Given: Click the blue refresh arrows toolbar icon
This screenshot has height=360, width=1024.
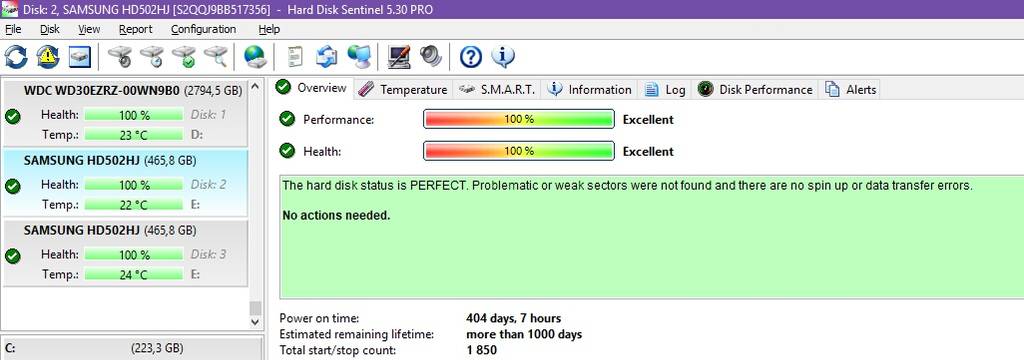Looking at the screenshot, I should [16, 57].
